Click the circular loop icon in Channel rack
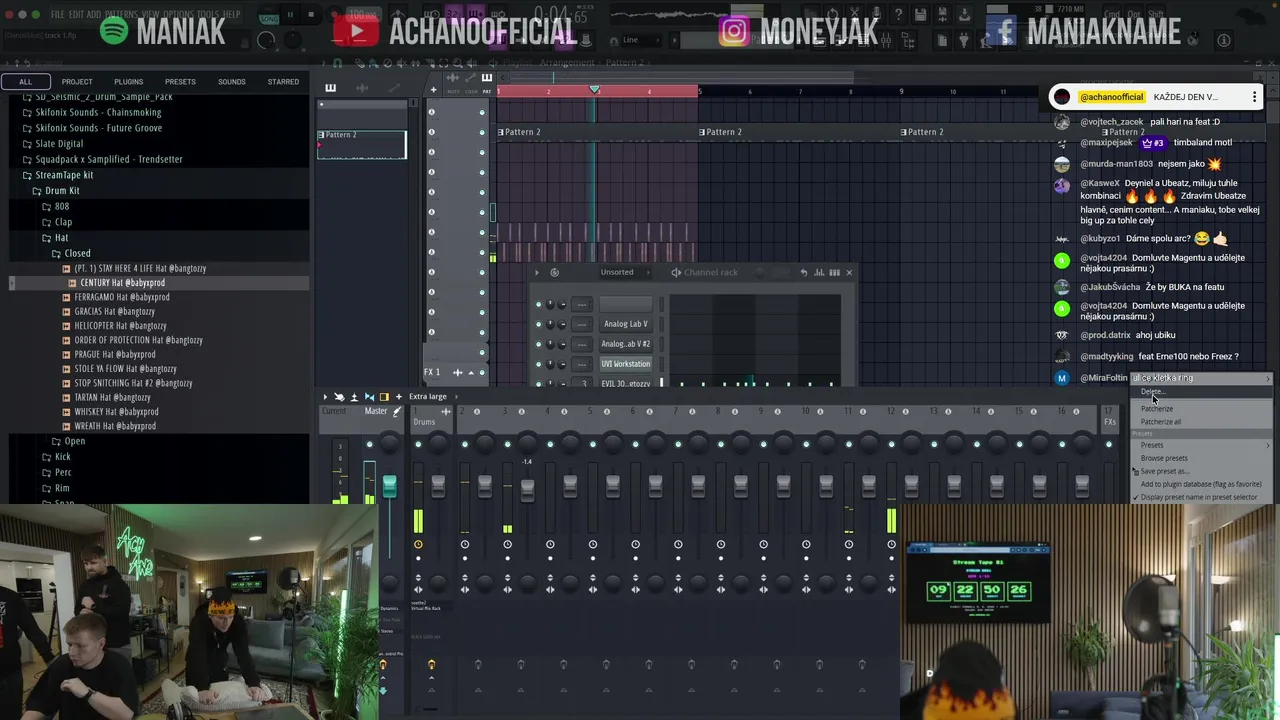 click(555, 272)
